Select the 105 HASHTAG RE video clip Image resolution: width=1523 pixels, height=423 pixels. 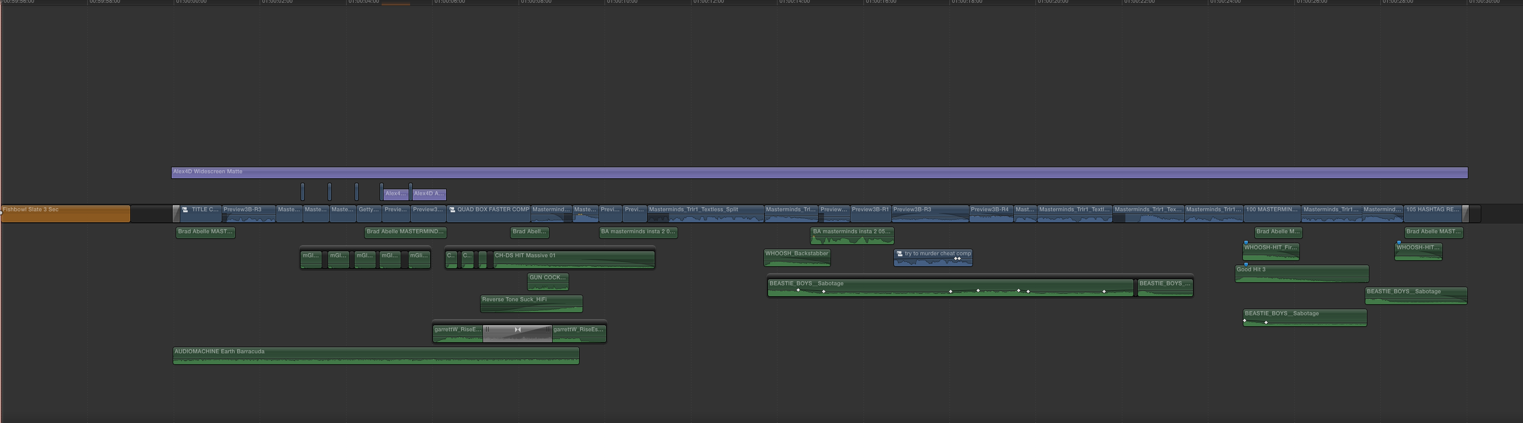[x=1432, y=213]
